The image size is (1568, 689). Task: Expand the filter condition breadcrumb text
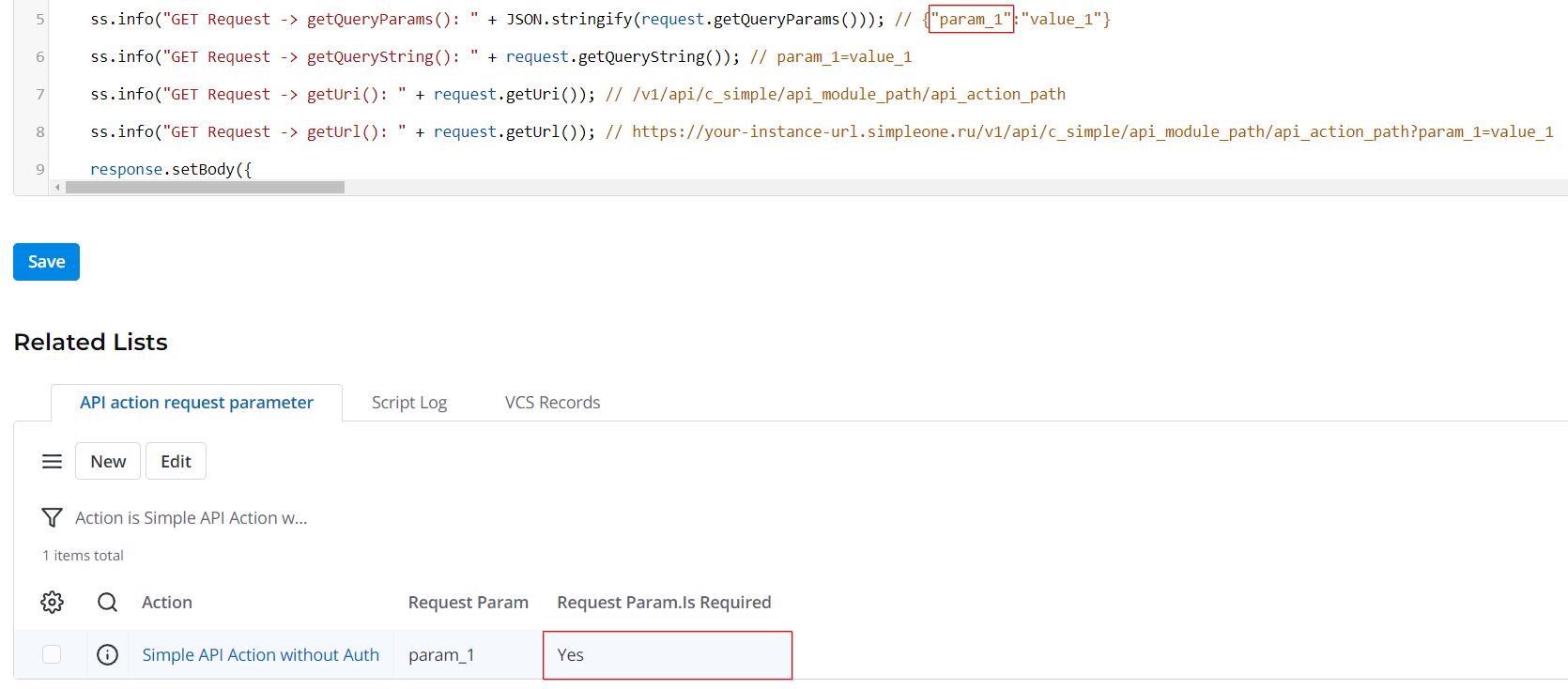tap(191, 517)
